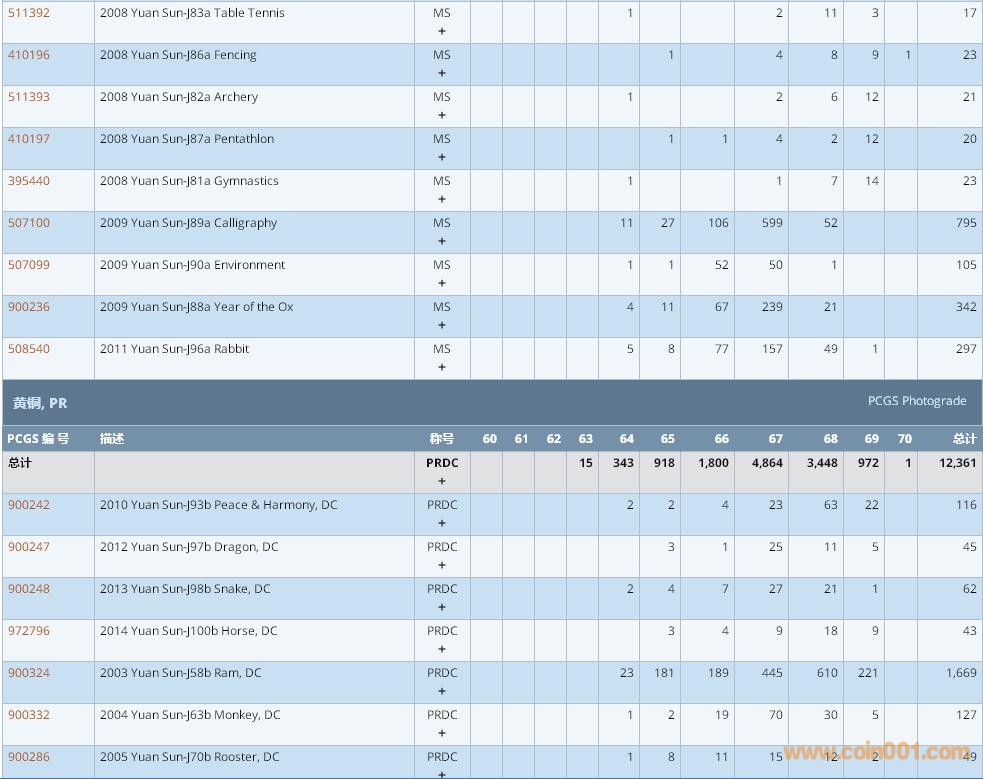The width and height of the screenshot is (983, 779).
Task: Expand the plus under 2008 Table Tennis row
Action: (x=442, y=31)
